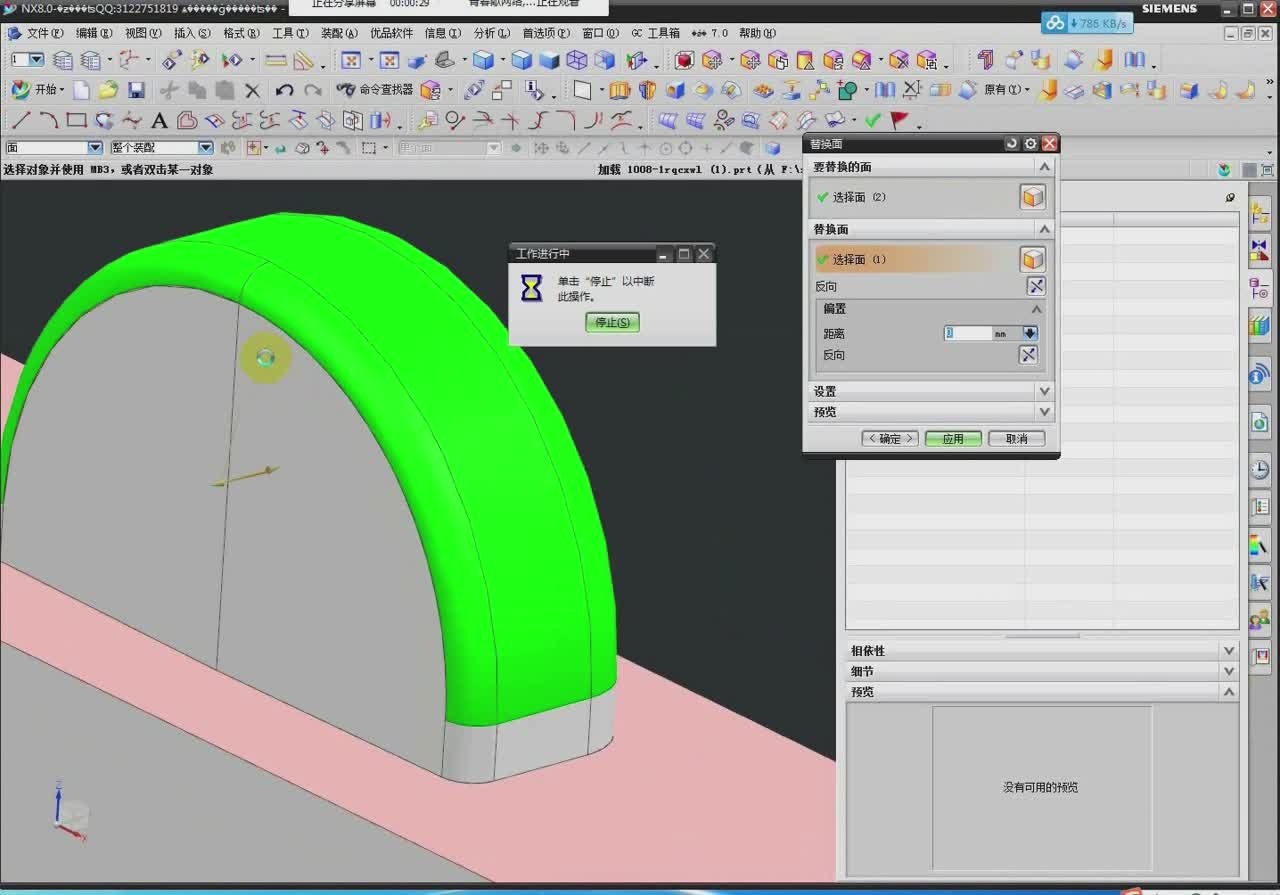1280x895 pixels.
Task: Click the network speed 786 KB/s widget
Action: pos(1087,23)
